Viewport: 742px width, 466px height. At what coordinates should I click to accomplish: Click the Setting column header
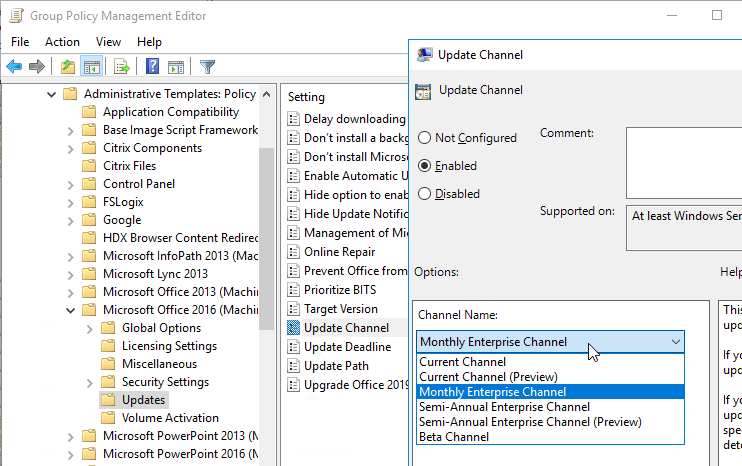pyautogui.click(x=306, y=97)
